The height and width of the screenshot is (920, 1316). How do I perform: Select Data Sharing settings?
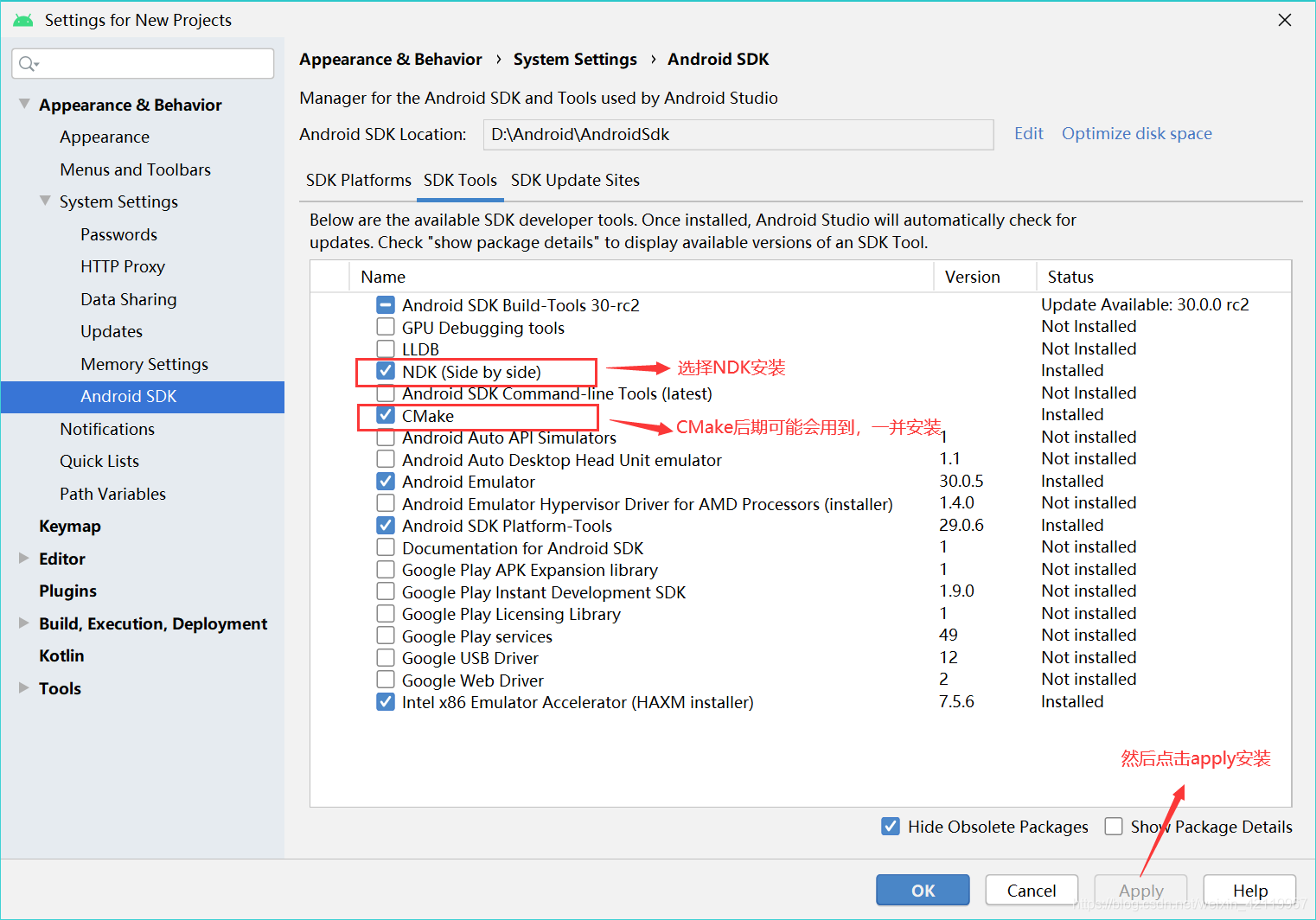128,299
